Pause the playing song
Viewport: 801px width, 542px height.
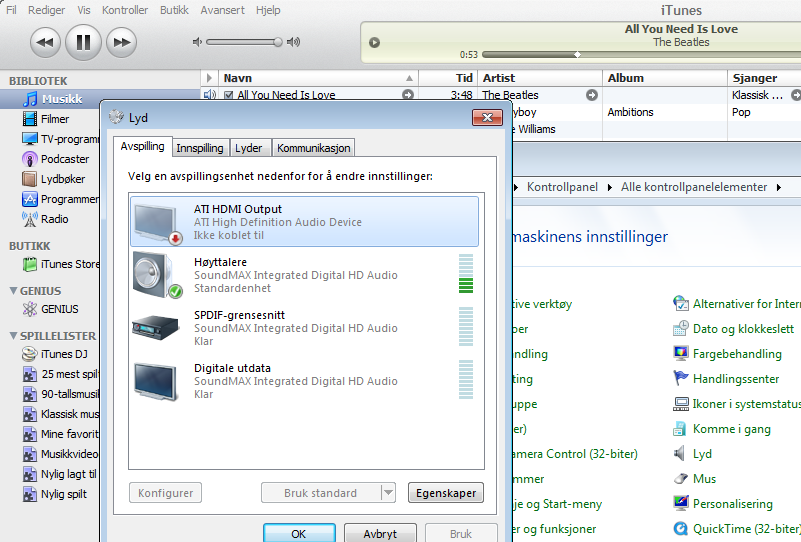pyautogui.click(x=83, y=42)
